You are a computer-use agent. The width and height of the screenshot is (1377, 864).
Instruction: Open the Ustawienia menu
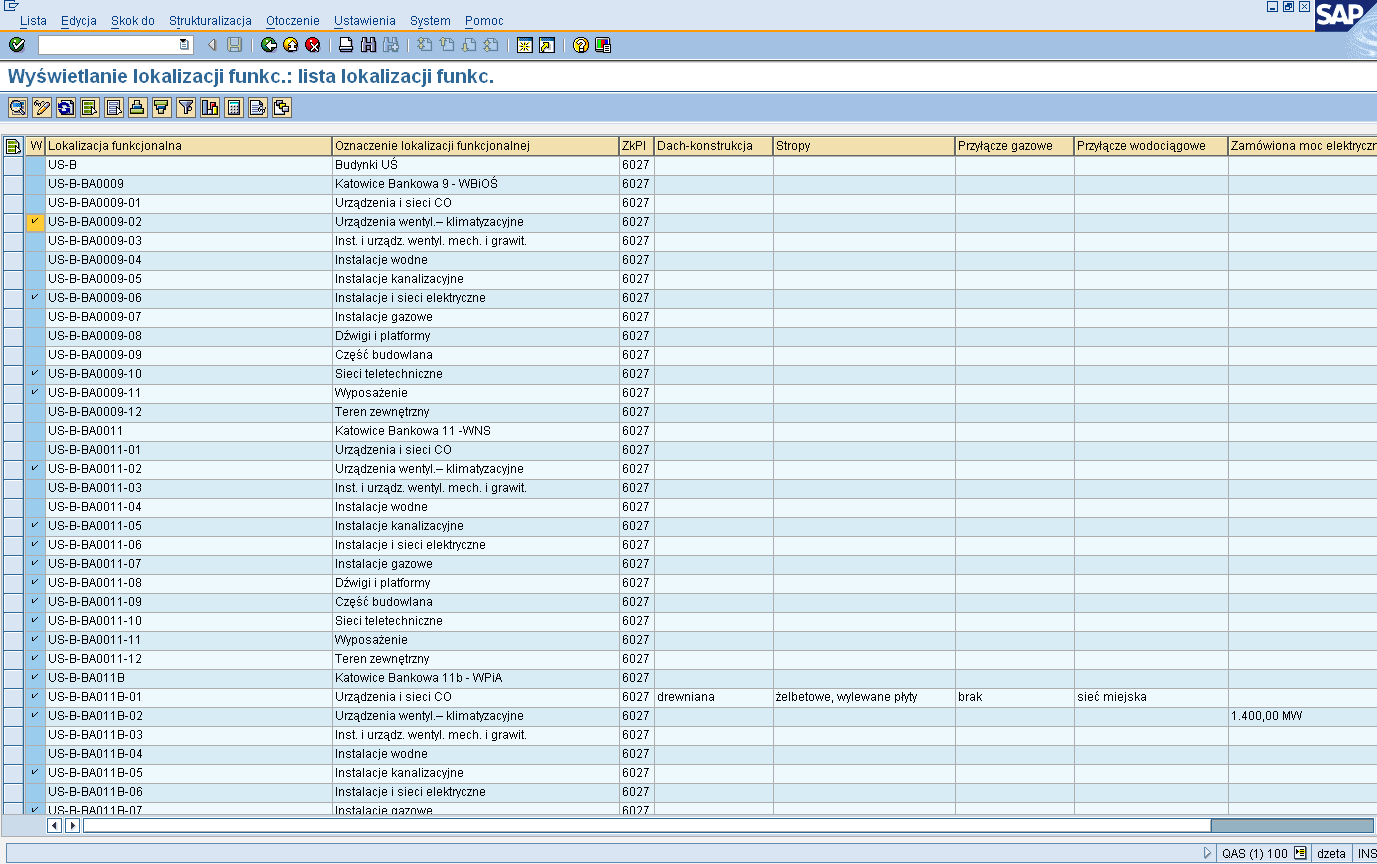point(365,20)
